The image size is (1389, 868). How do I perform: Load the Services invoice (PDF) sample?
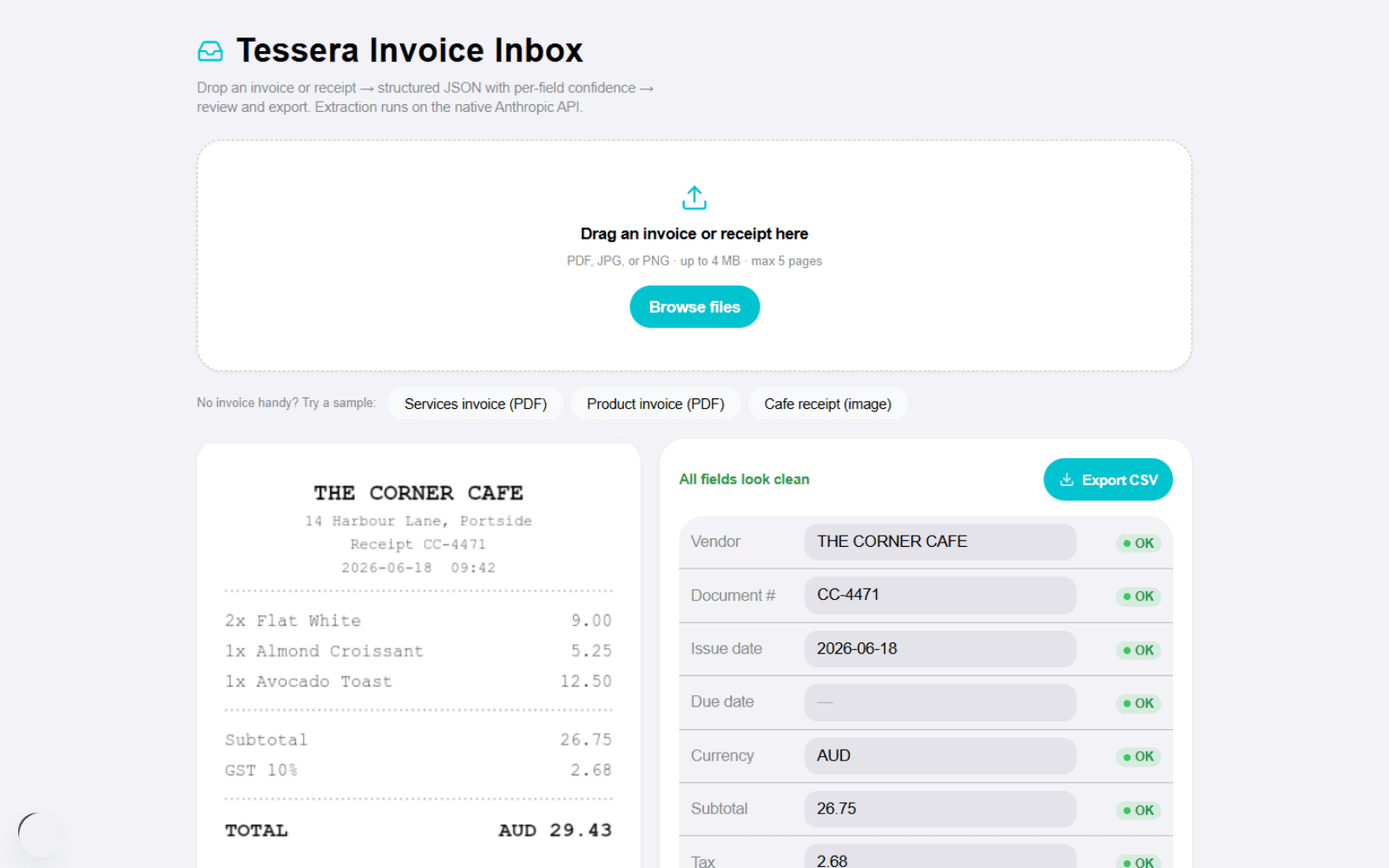tap(476, 404)
